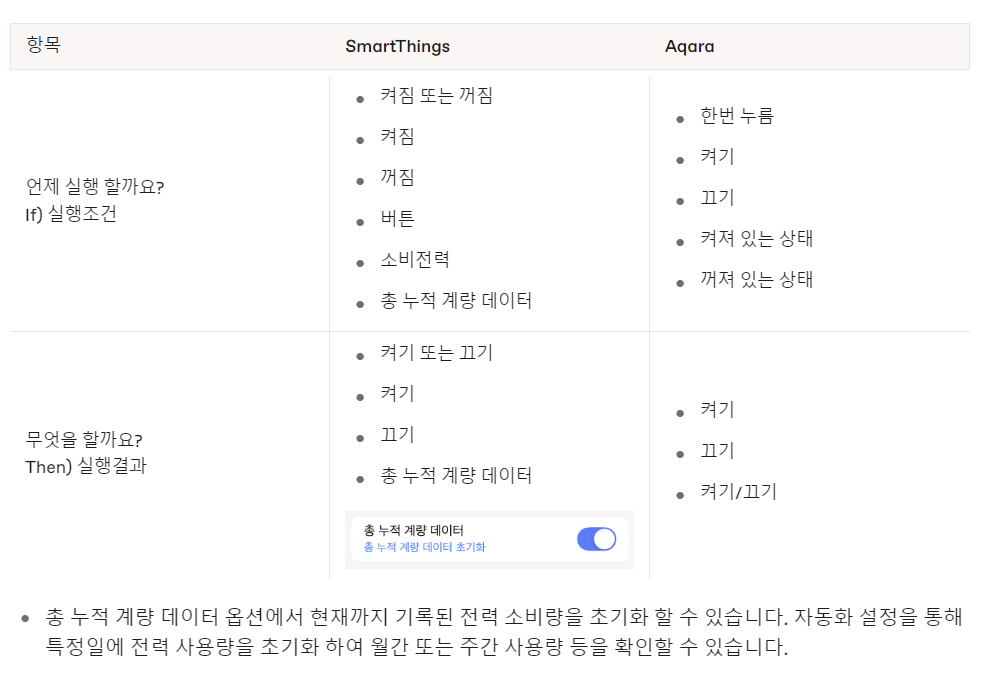The height and width of the screenshot is (689, 1004).
Task: Click the 언제 실행 할까요? row label
Action: point(95,187)
